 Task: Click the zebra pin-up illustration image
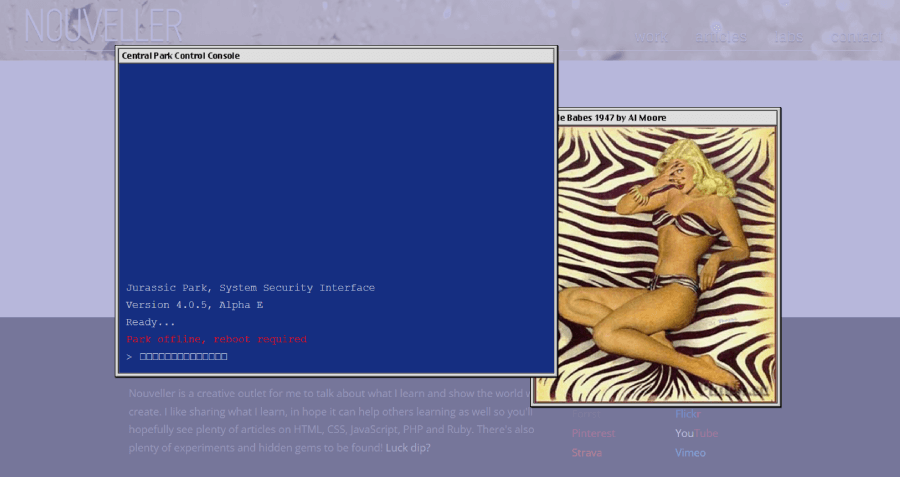666,265
